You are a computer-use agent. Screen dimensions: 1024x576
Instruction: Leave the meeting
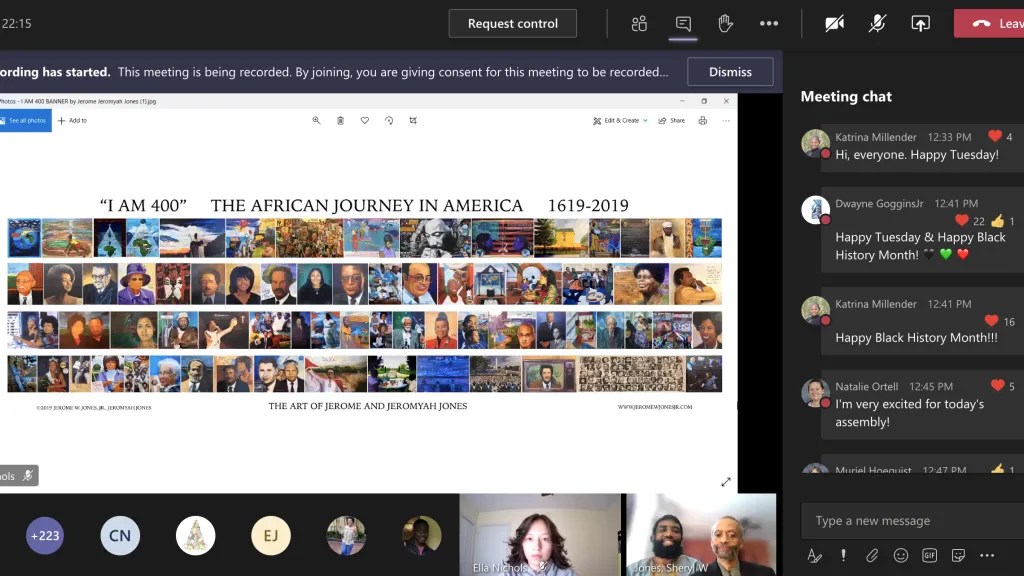(x=989, y=24)
